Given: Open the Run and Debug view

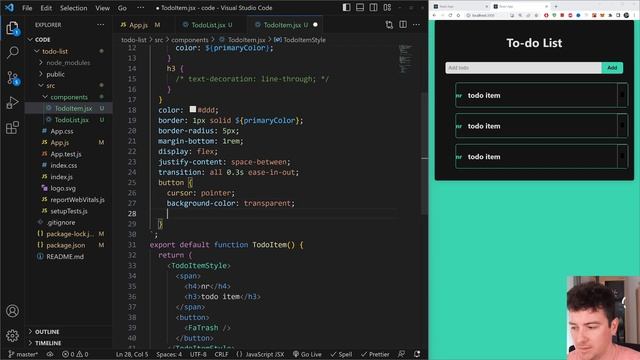Looking at the screenshot, I should click(x=13, y=102).
